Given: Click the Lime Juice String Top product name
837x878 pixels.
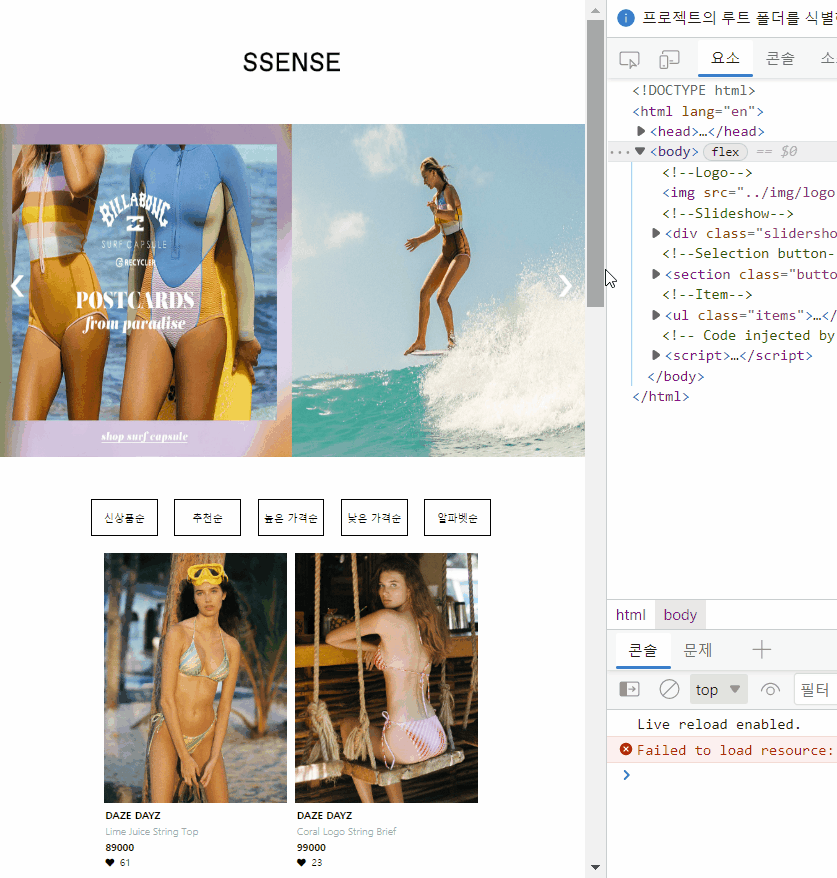Looking at the screenshot, I should tap(152, 832).
